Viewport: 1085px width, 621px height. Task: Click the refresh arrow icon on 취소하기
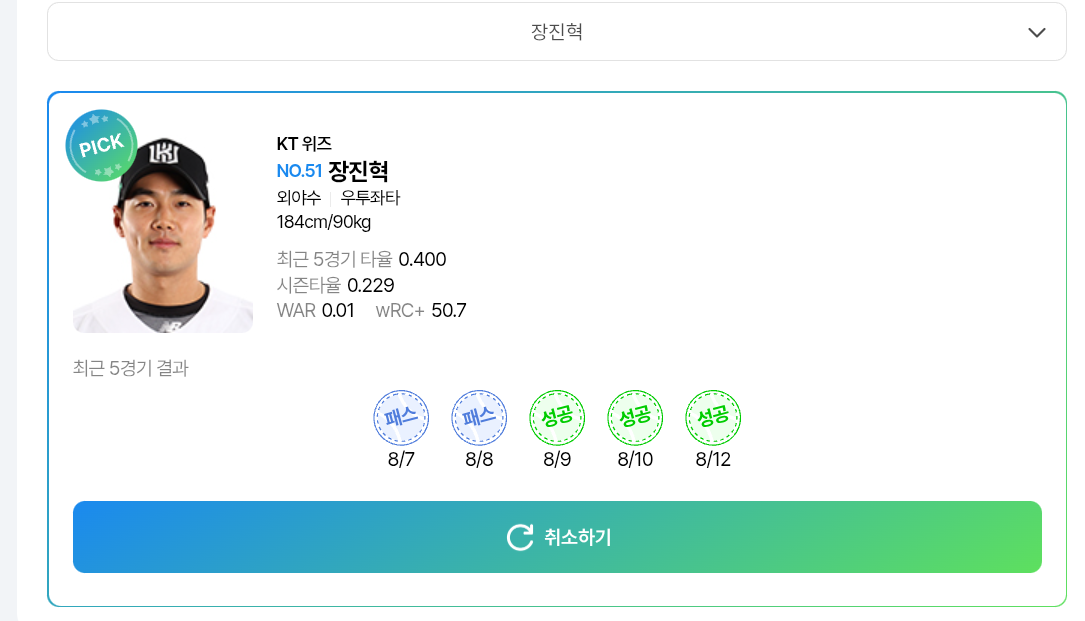[x=520, y=537]
